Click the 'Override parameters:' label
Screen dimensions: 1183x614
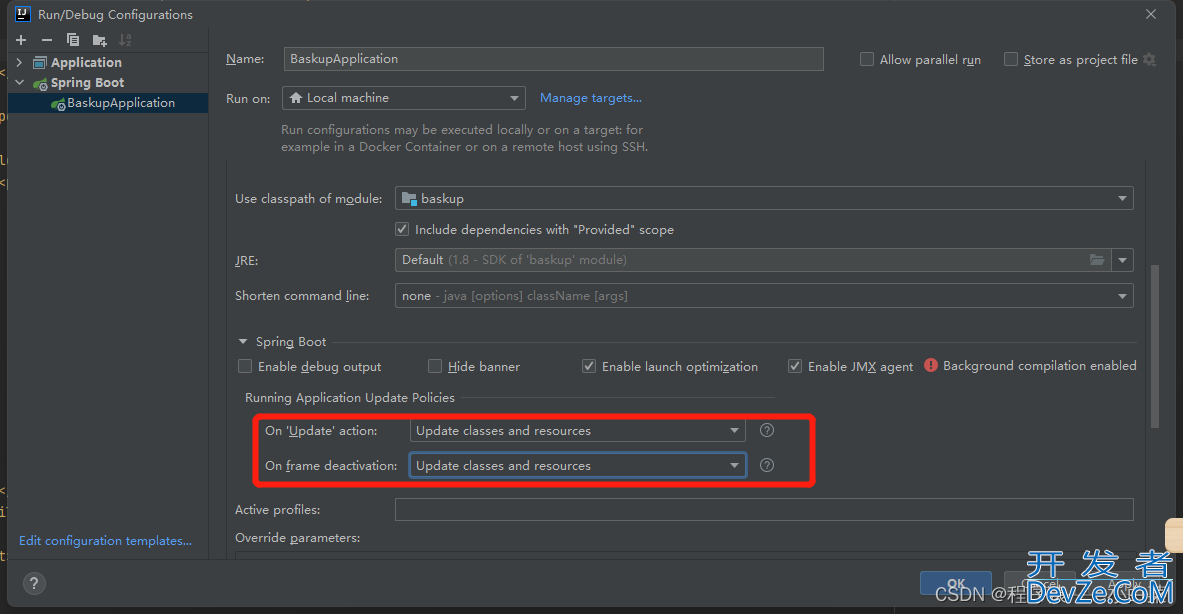click(x=297, y=538)
